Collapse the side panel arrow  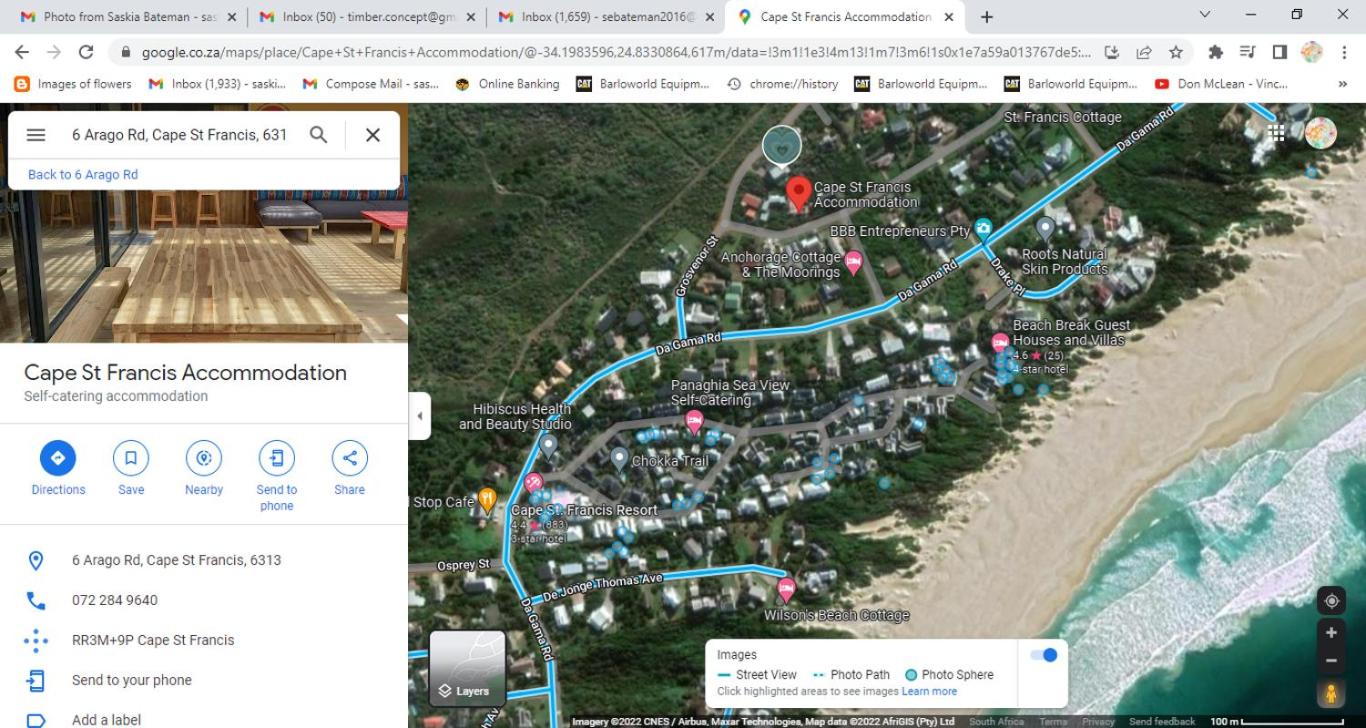(420, 416)
